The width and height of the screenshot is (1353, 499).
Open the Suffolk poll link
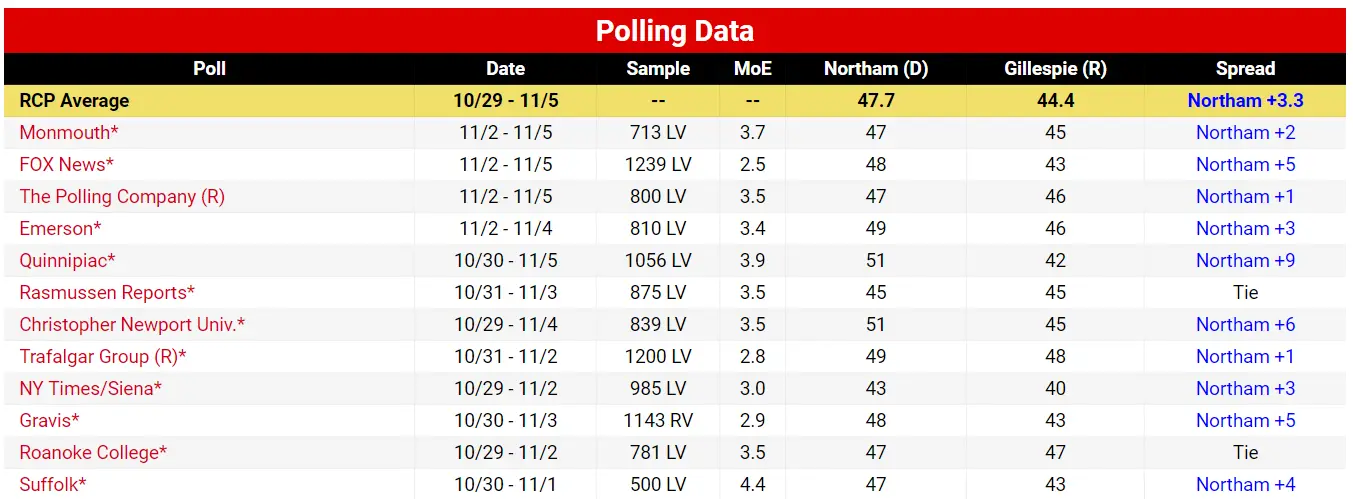coord(53,485)
